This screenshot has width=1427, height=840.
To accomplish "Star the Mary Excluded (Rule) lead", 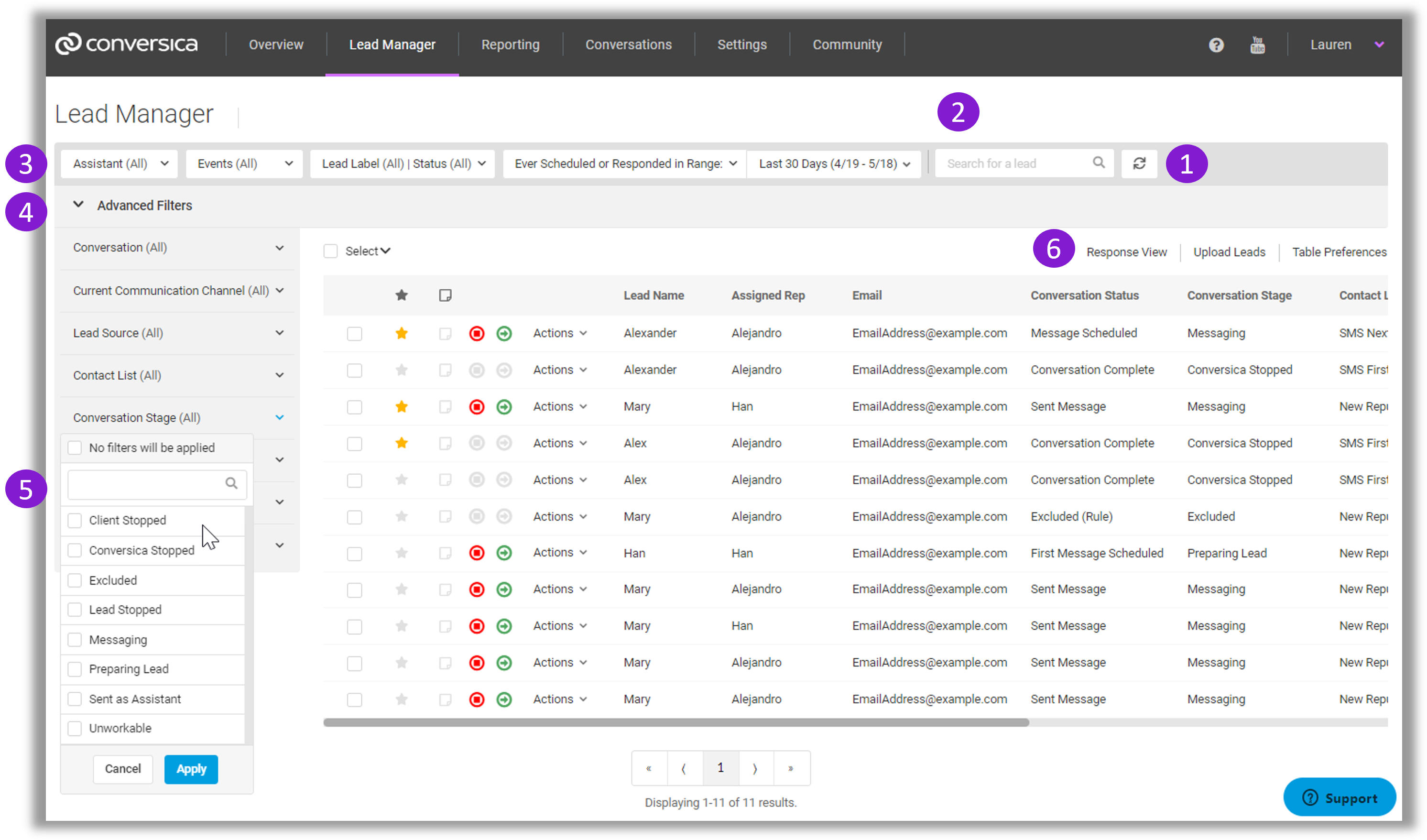I will [402, 516].
